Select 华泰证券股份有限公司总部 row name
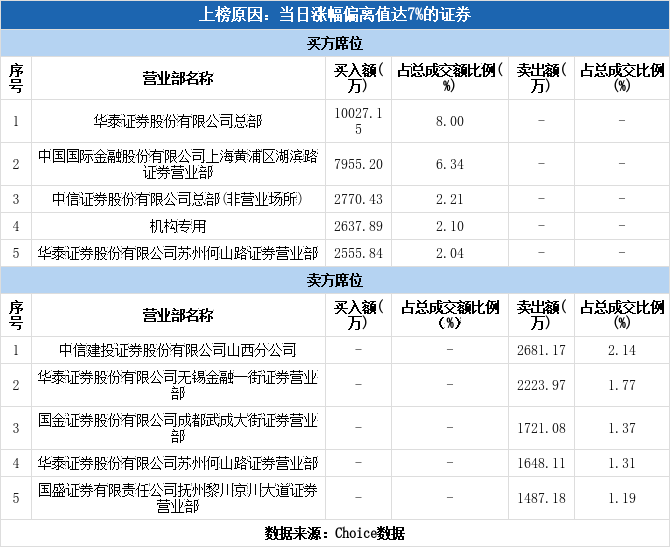This screenshot has height=547, width=670. pos(178,121)
